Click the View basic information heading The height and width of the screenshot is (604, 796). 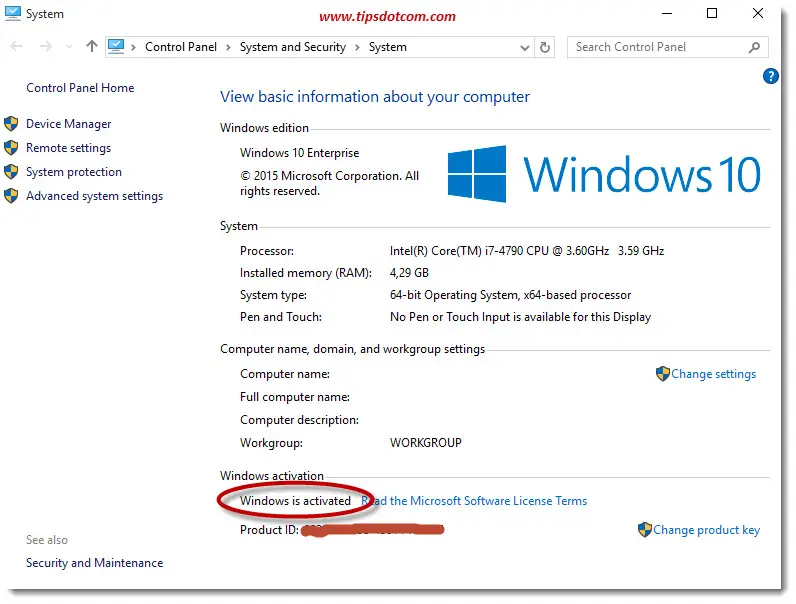pos(375,96)
